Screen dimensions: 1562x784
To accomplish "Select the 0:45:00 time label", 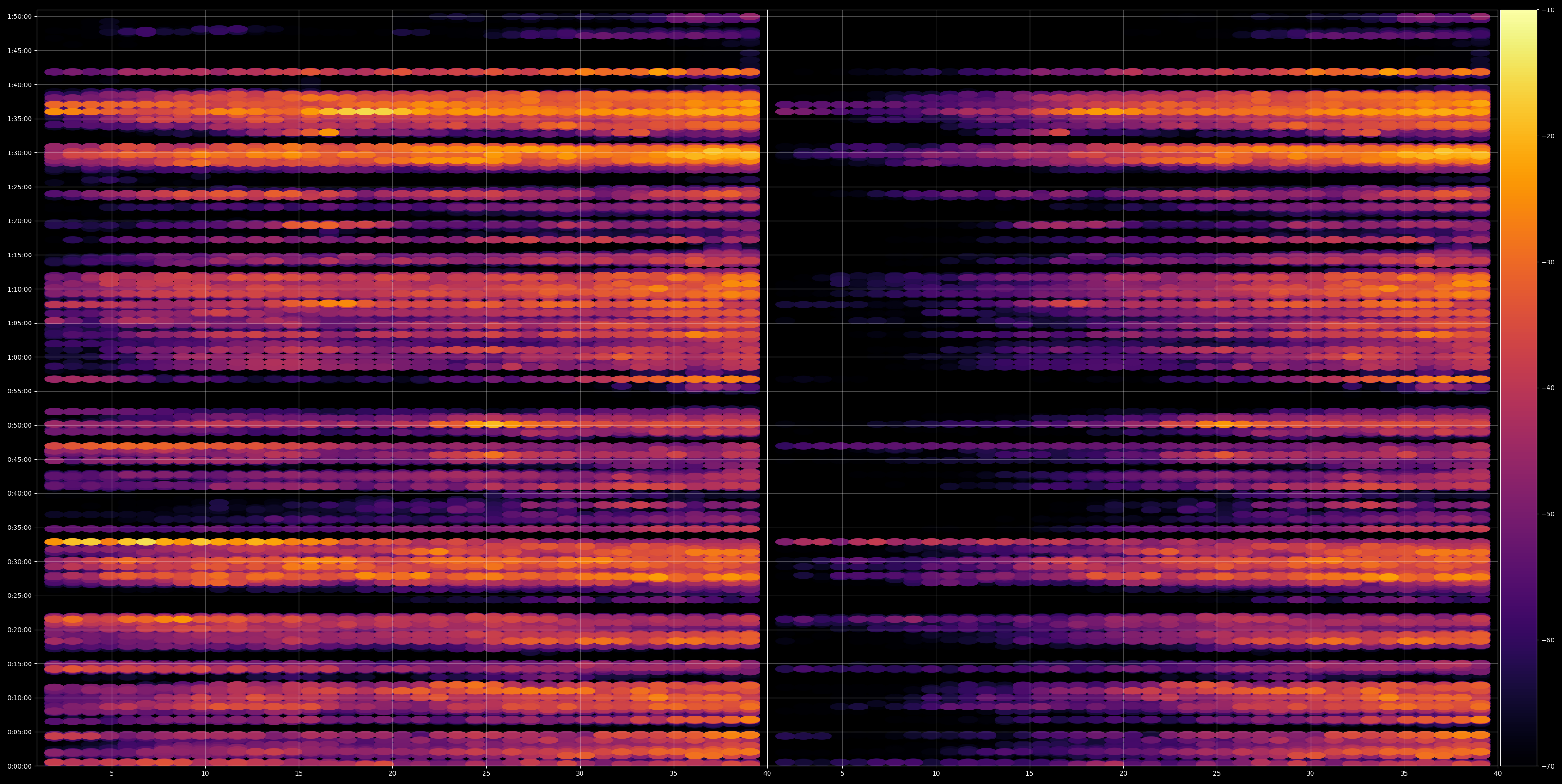I will (19, 460).
